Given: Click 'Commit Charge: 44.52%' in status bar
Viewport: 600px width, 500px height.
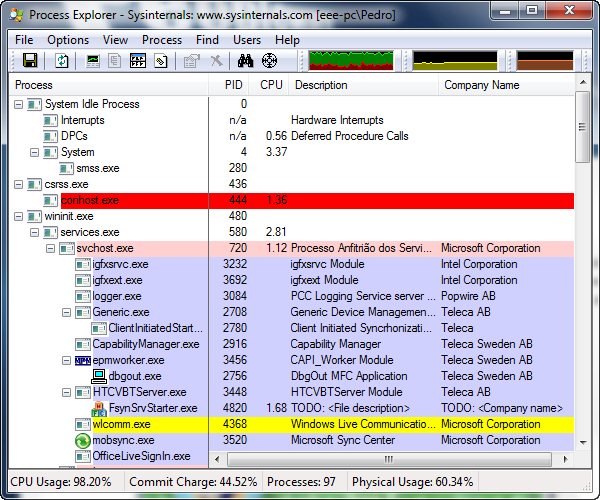Looking at the screenshot, I should pos(193,482).
